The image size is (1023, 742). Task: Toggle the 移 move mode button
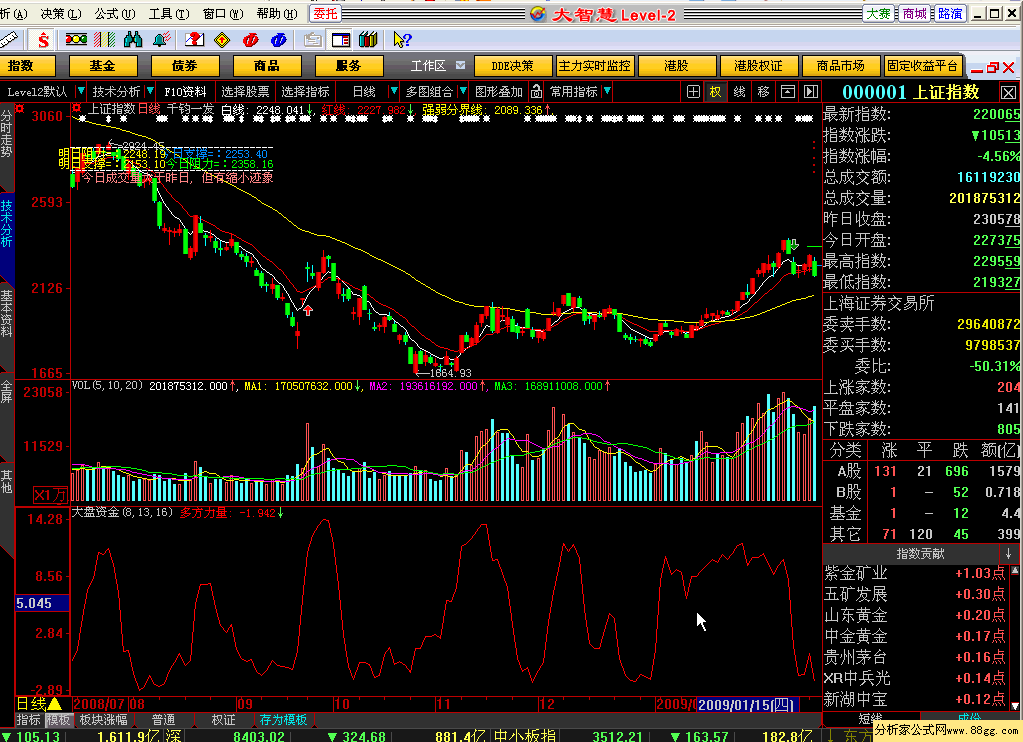(x=763, y=91)
